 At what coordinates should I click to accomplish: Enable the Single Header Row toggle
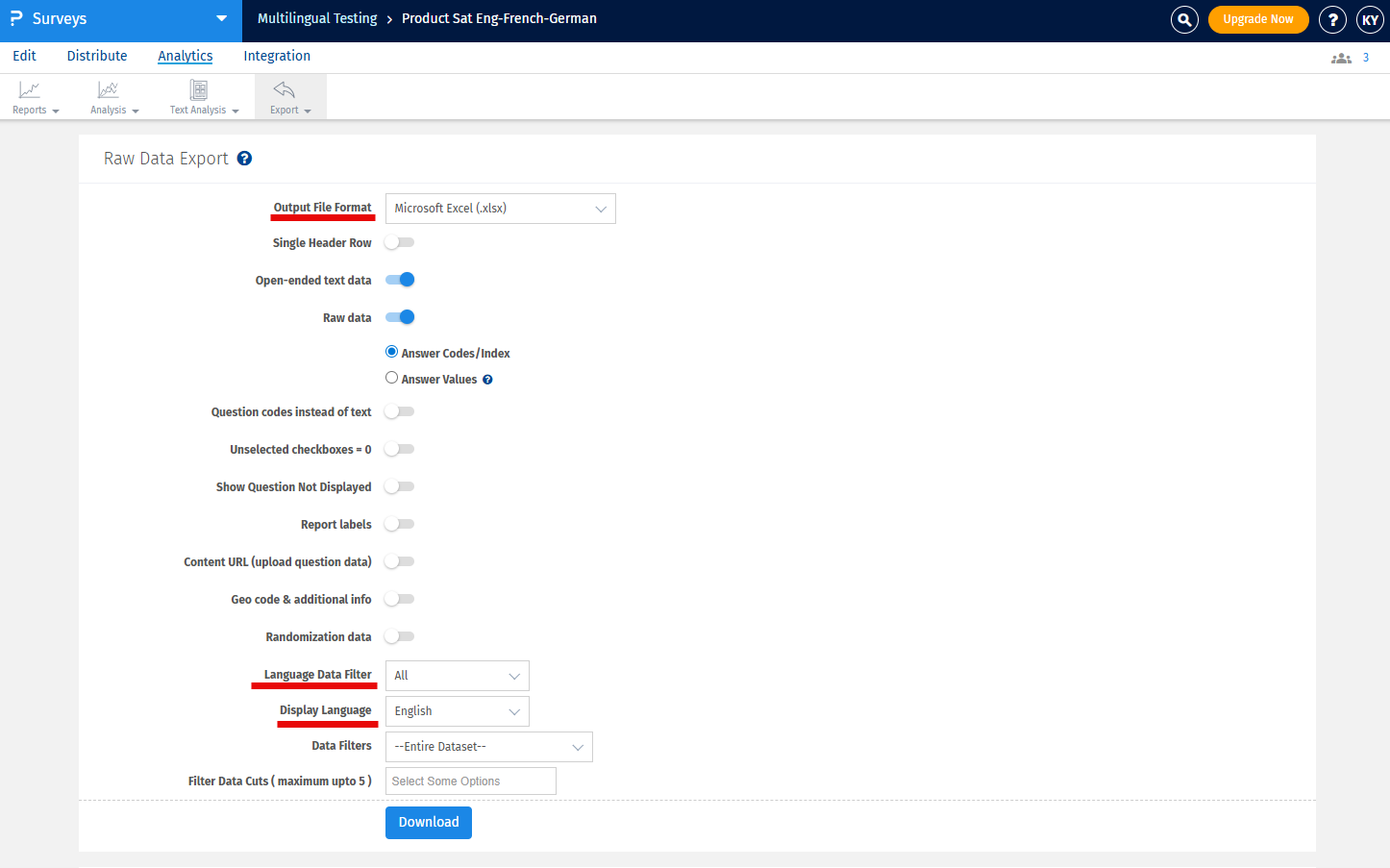(399, 242)
